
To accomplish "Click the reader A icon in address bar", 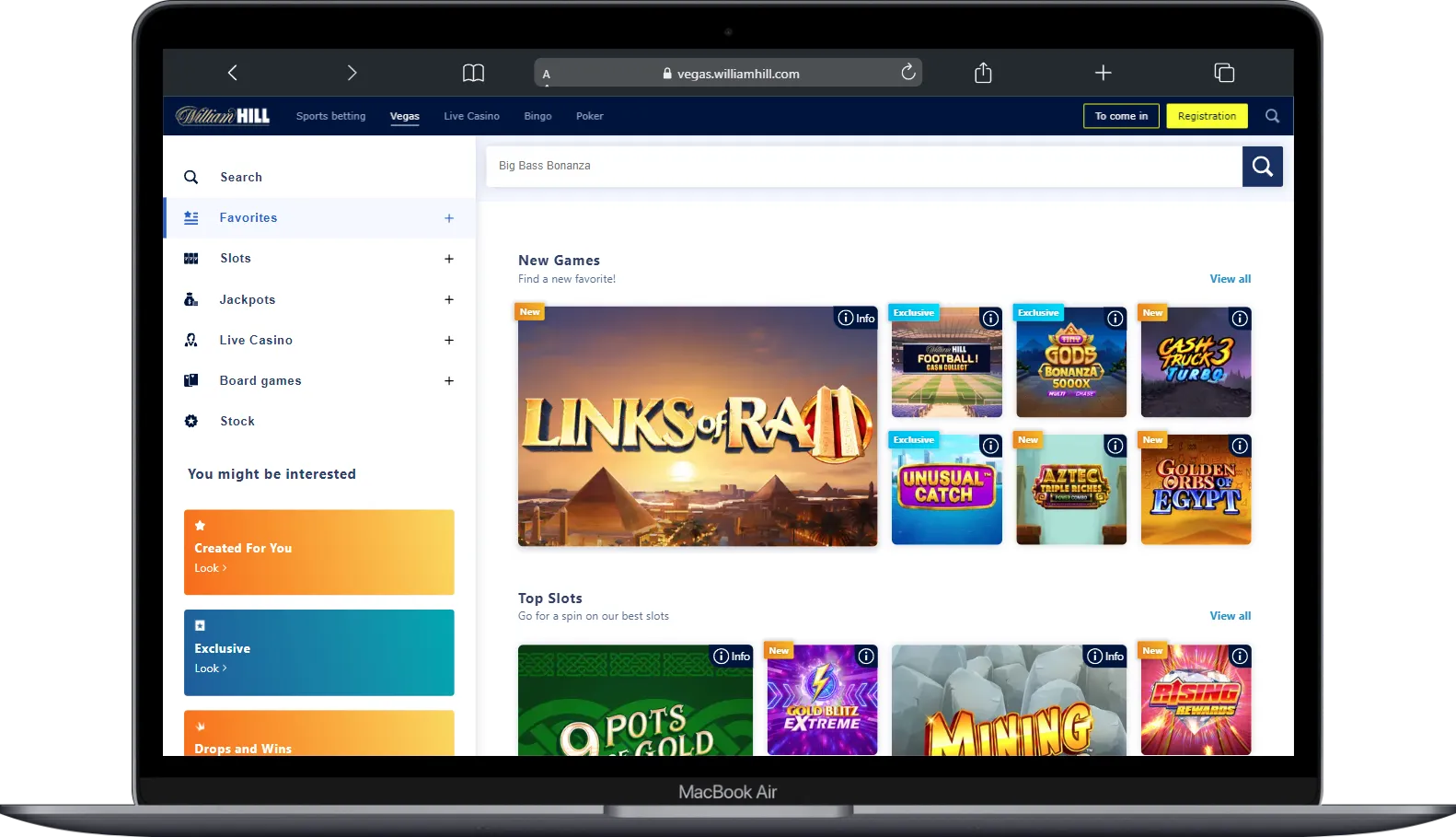I will point(546,74).
